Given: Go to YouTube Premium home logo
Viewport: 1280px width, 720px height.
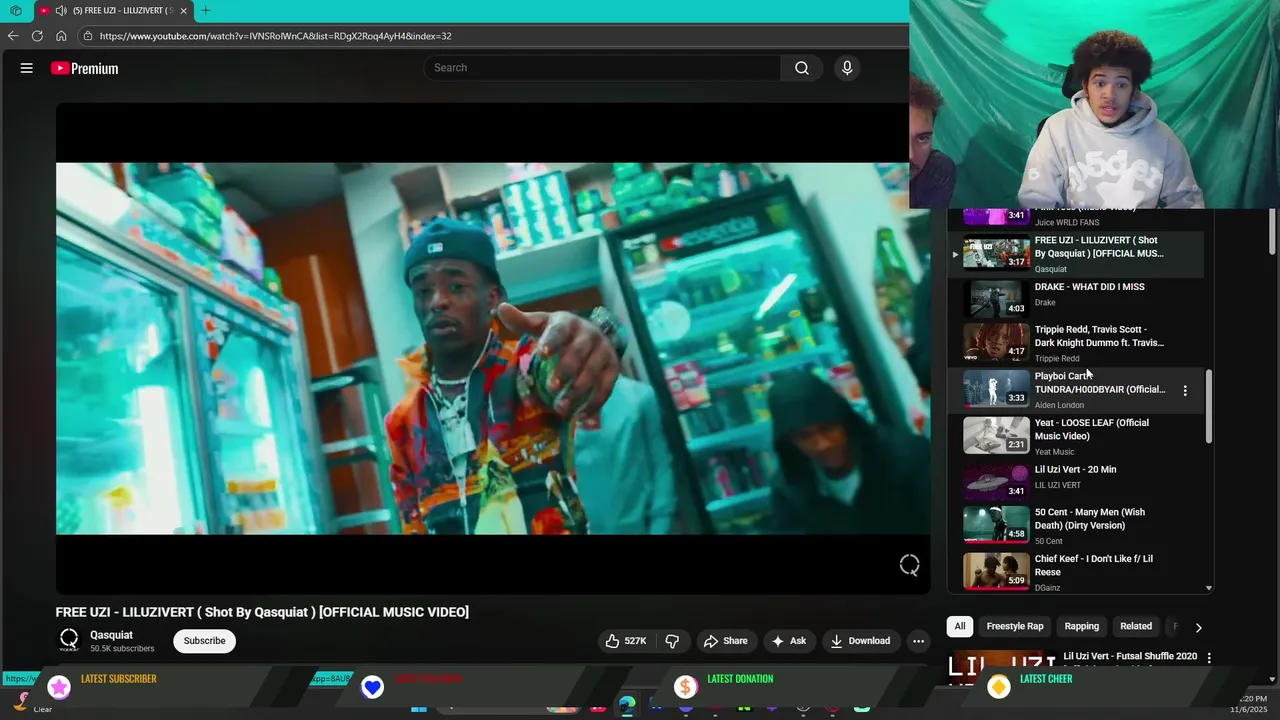Looking at the screenshot, I should point(84,68).
